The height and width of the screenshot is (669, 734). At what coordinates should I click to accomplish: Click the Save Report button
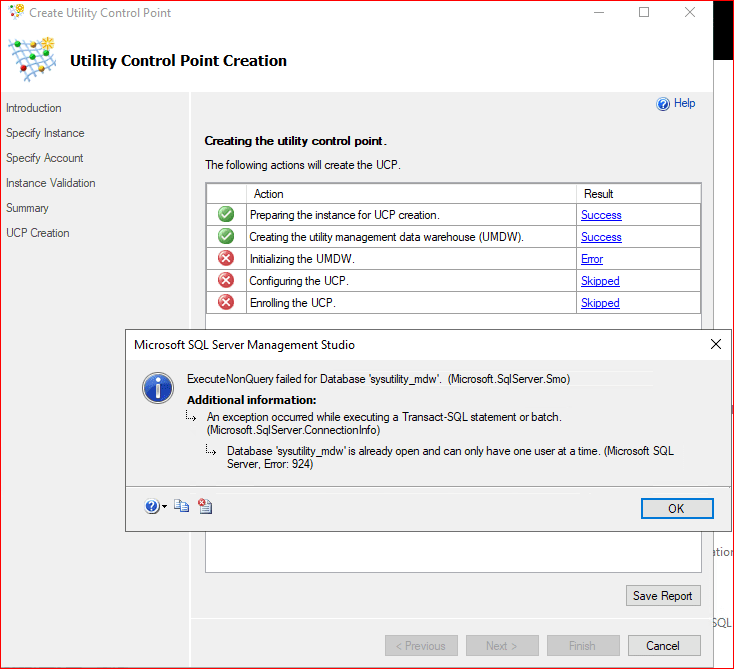[662, 596]
